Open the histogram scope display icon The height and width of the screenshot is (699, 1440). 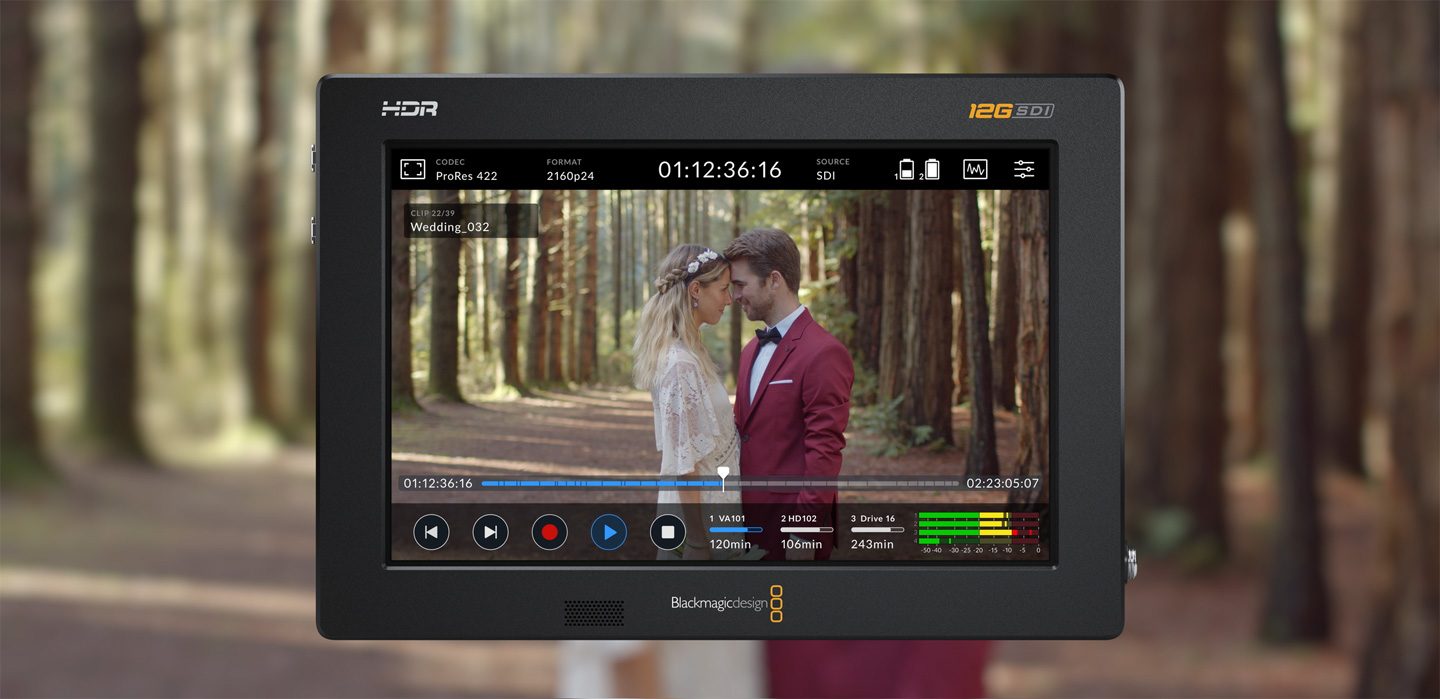coord(975,168)
